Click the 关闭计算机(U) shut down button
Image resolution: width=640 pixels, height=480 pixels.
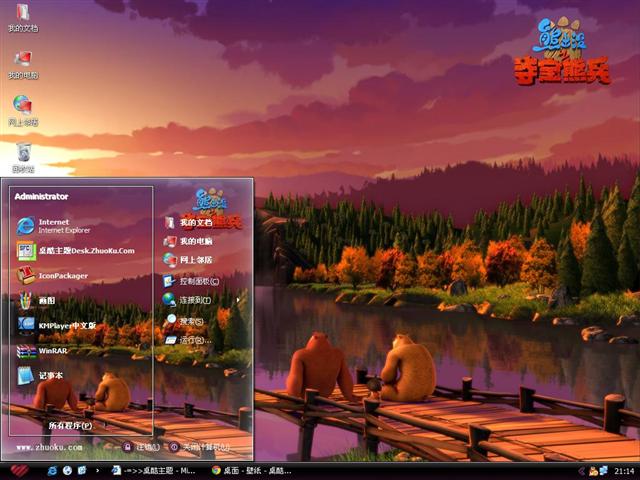(x=200, y=447)
